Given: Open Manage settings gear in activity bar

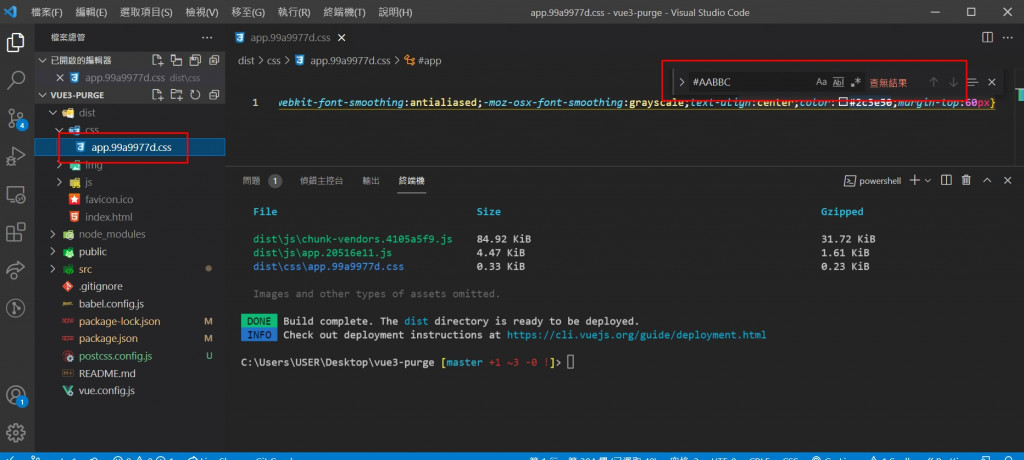Looking at the screenshot, I should click(x=16, y=433).
